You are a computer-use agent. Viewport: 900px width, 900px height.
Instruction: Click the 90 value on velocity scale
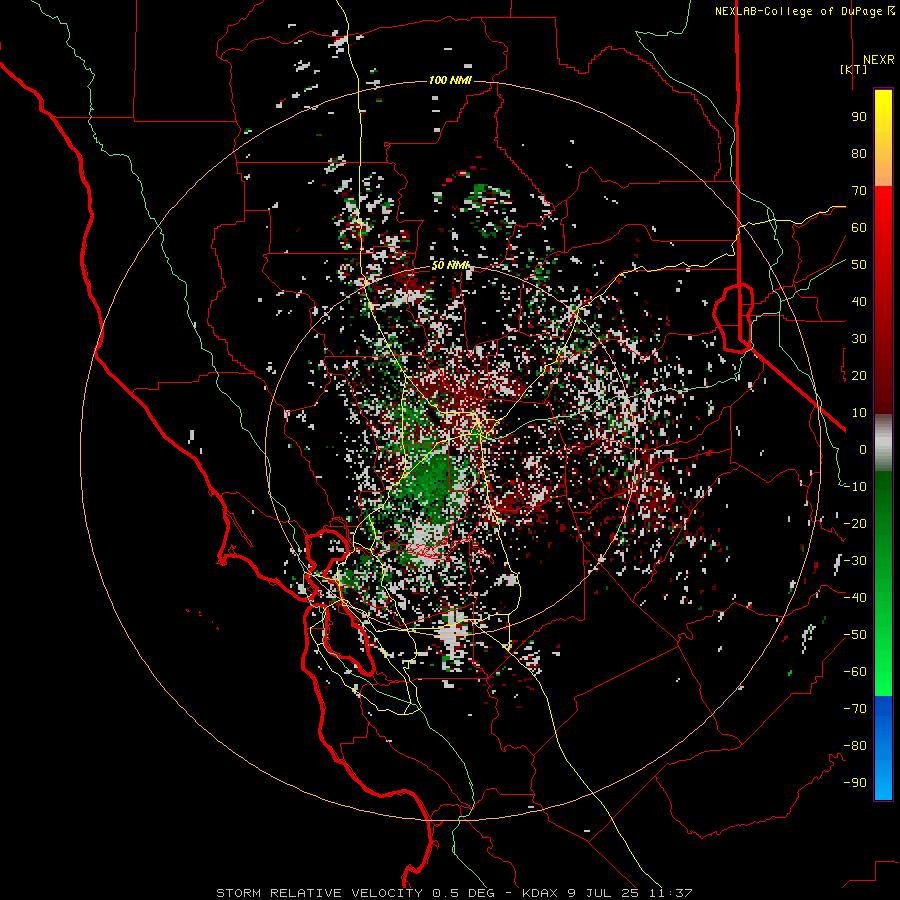(859, 117)
